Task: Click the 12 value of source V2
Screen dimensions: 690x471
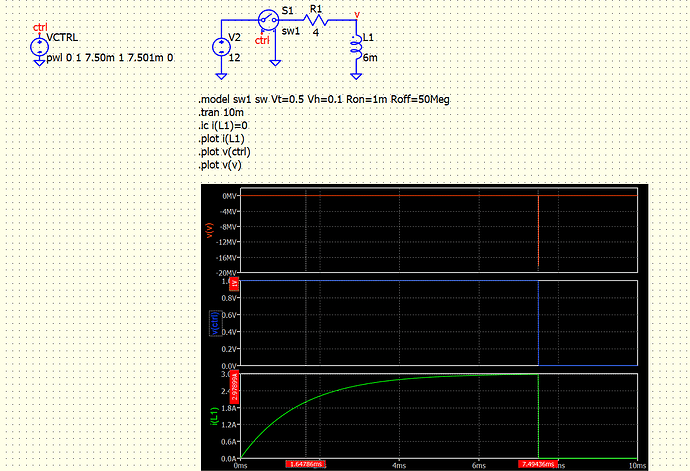Action: click(x=235, y=59)
